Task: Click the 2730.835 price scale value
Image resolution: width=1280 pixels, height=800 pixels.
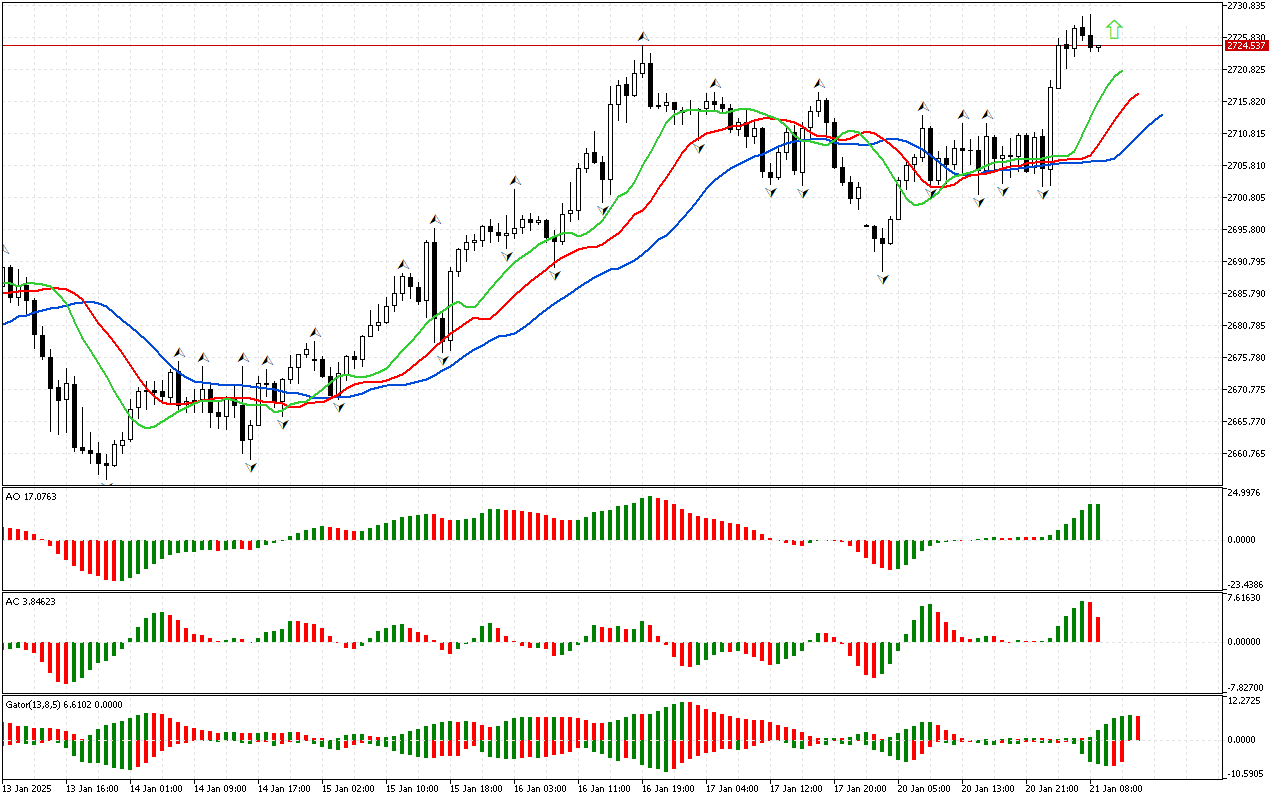Action: [1247, 6]
